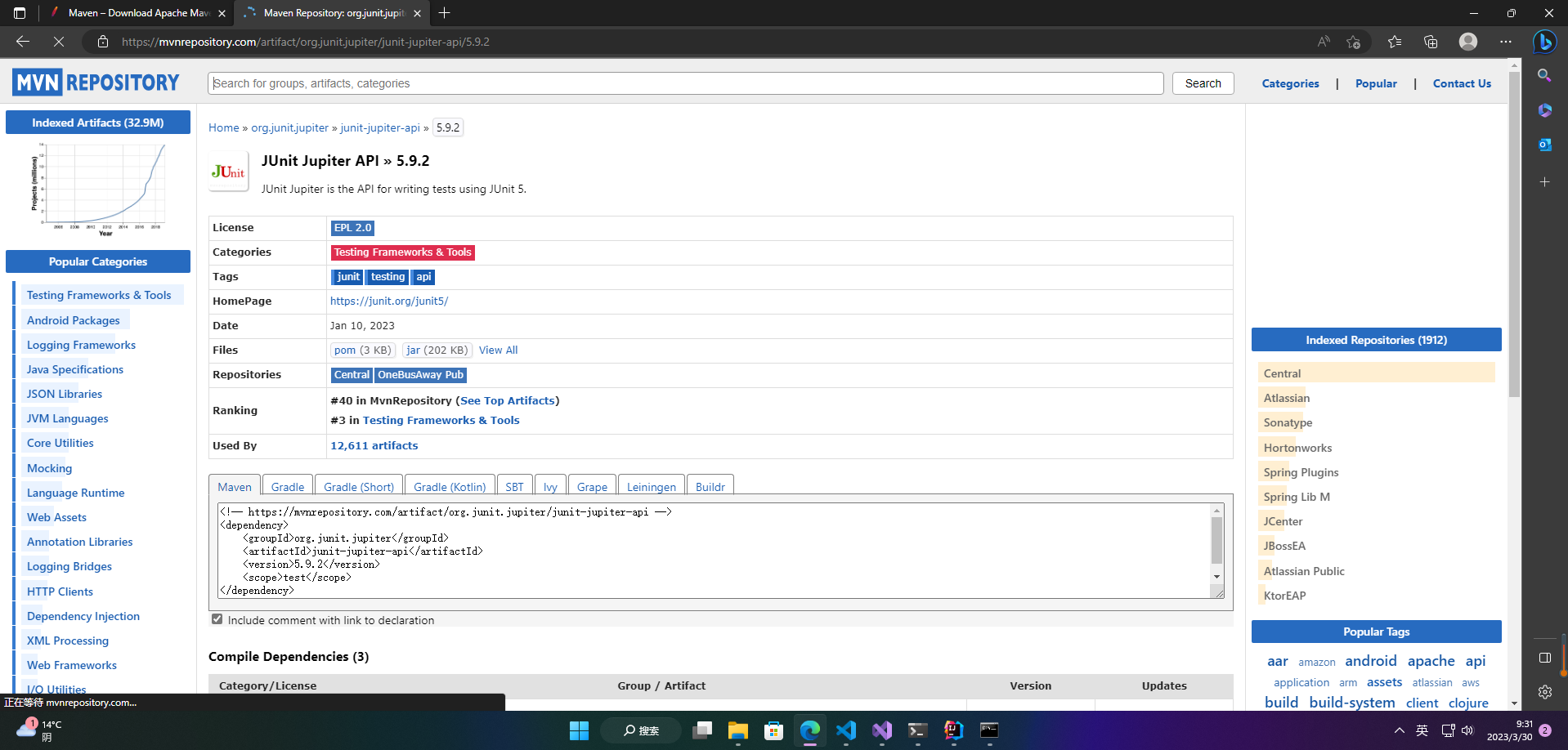Open the Central repository tag
1568x750 pixels.
point(352,375)
